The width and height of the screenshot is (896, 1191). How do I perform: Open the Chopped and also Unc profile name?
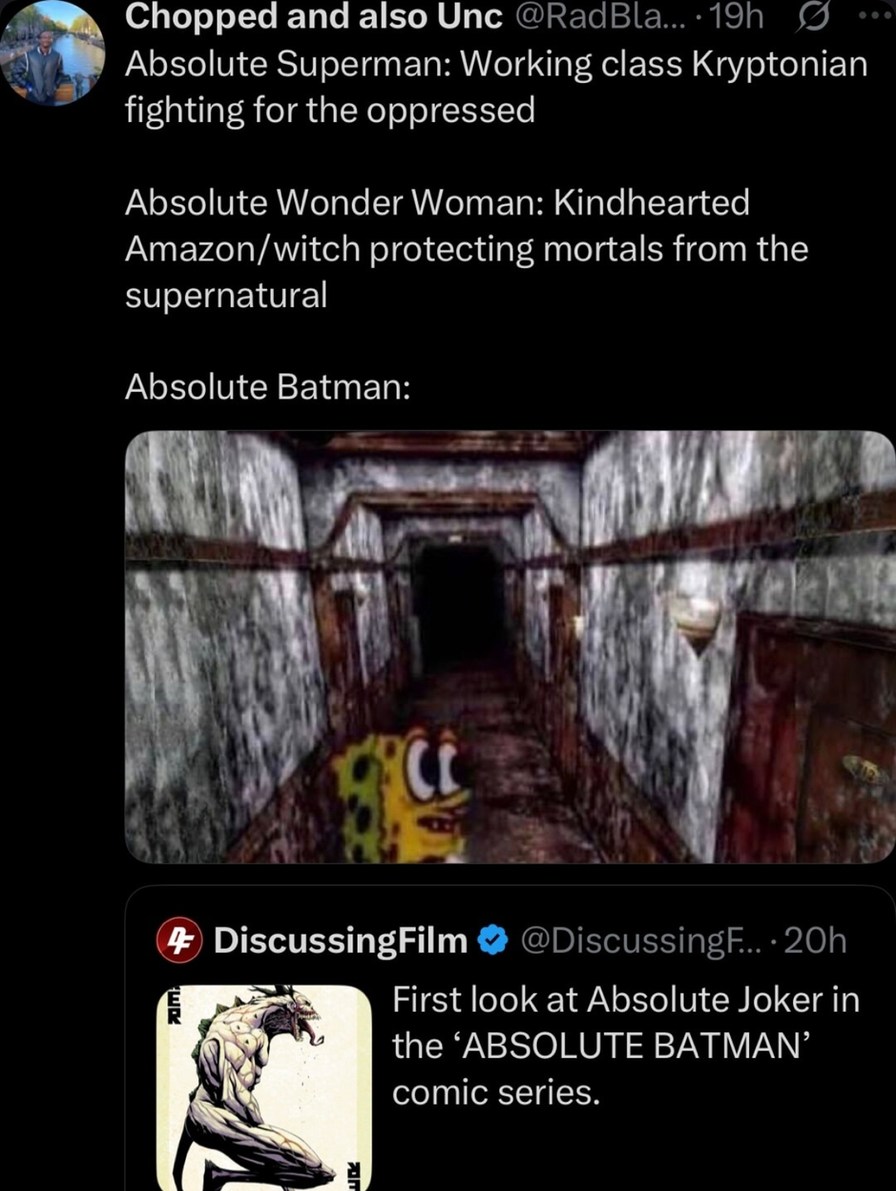(x=314, y=17)
